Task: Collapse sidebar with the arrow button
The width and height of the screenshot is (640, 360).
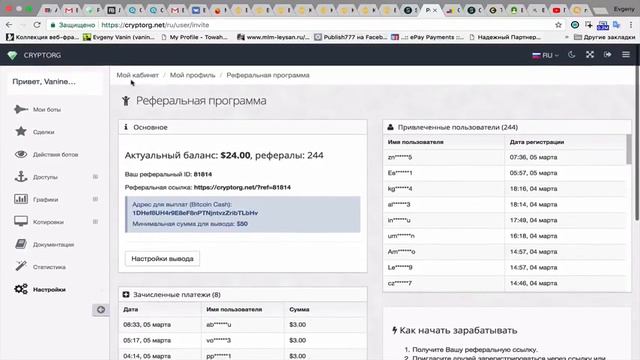Action: pos(100,310)
